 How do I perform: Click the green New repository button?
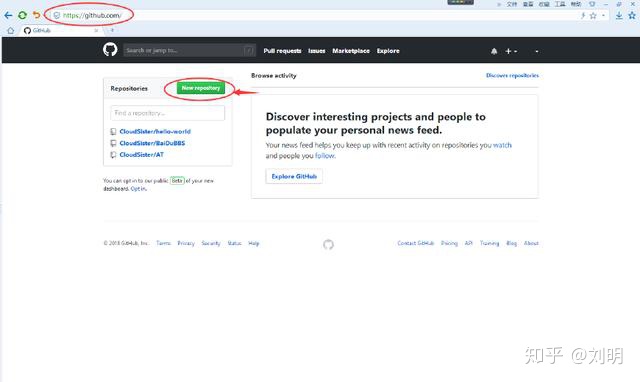tap(200, 88)
